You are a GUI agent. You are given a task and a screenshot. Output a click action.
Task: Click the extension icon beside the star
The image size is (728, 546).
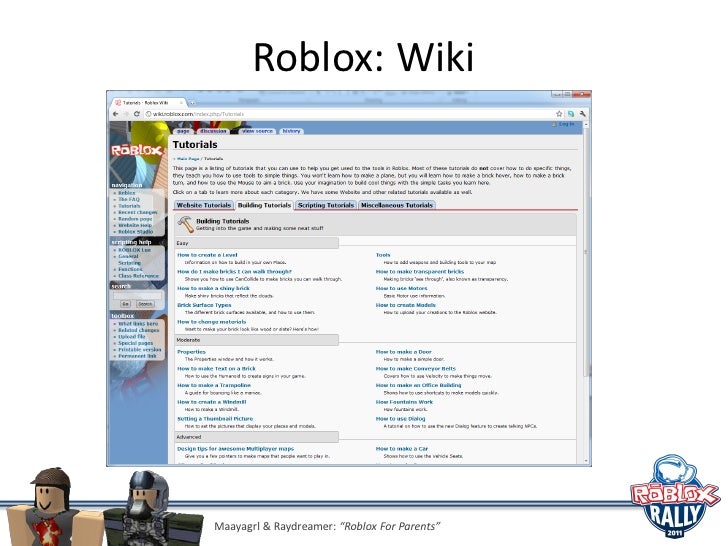tap(571, 114)
